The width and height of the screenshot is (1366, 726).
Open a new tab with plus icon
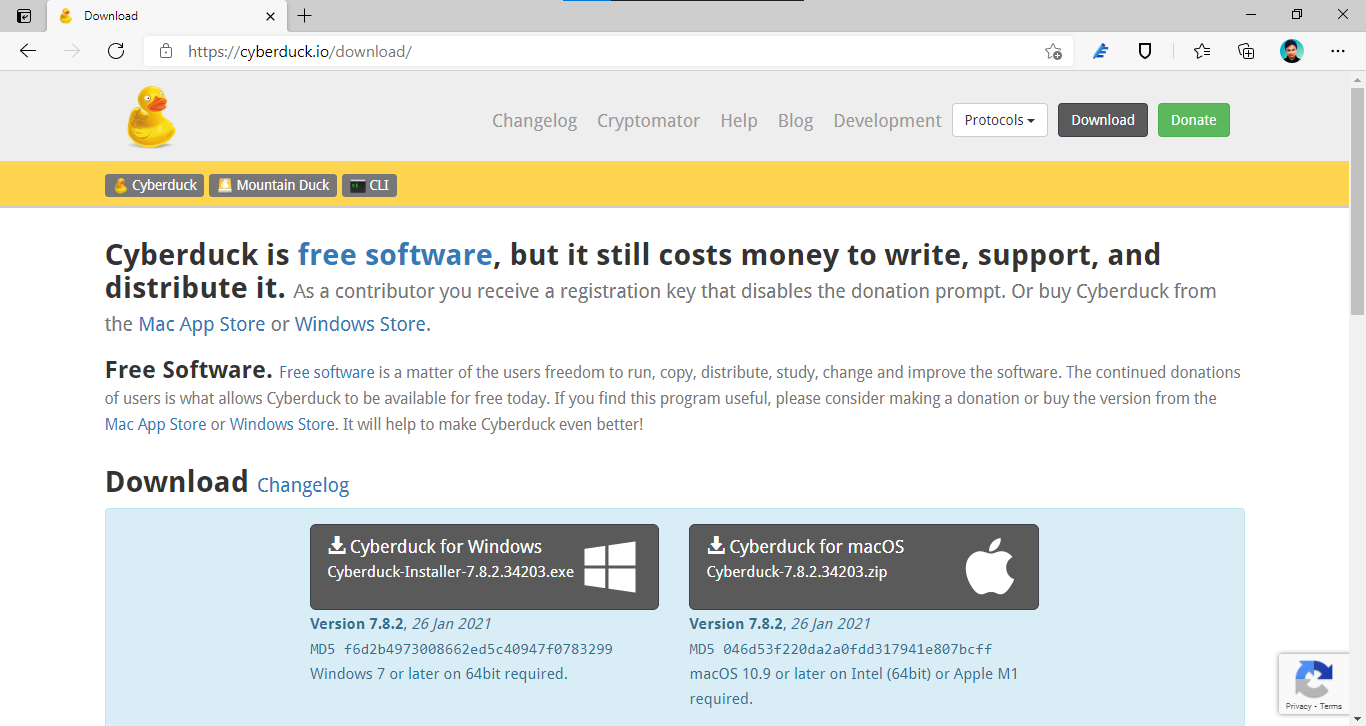[305, 16]
